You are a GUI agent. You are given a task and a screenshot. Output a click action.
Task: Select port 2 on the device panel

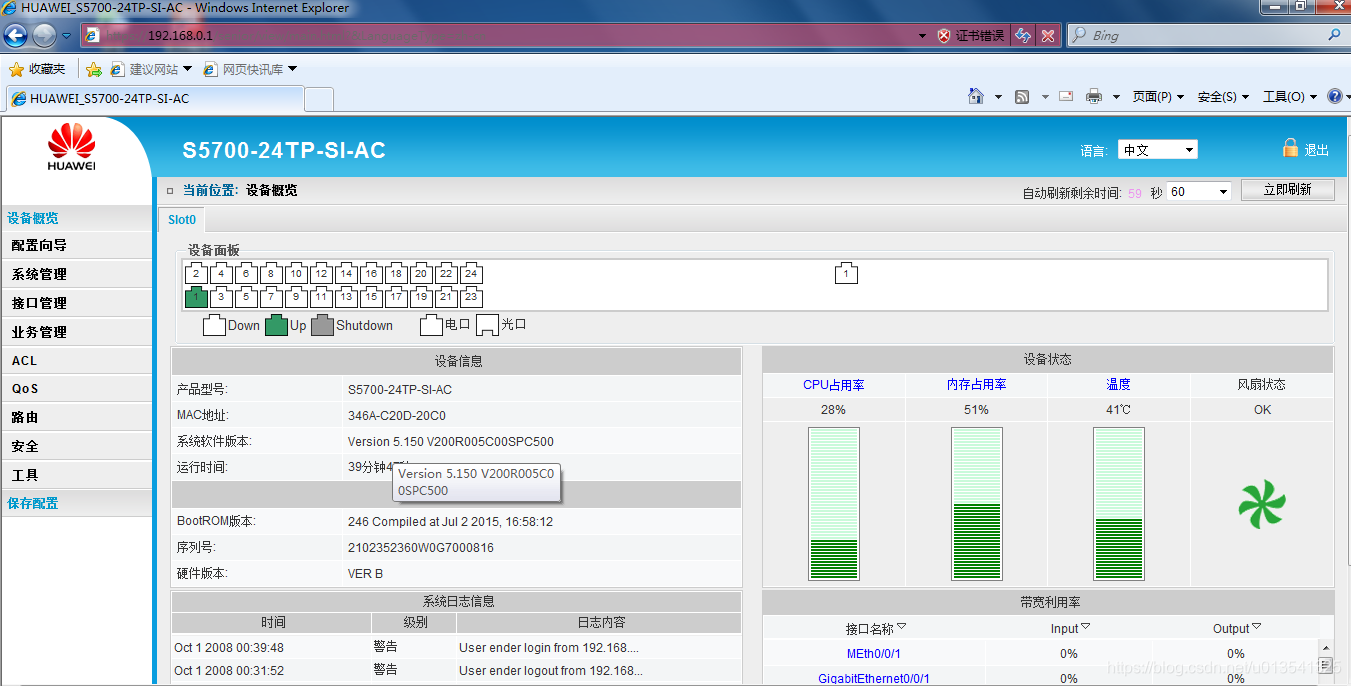(196, 274)
